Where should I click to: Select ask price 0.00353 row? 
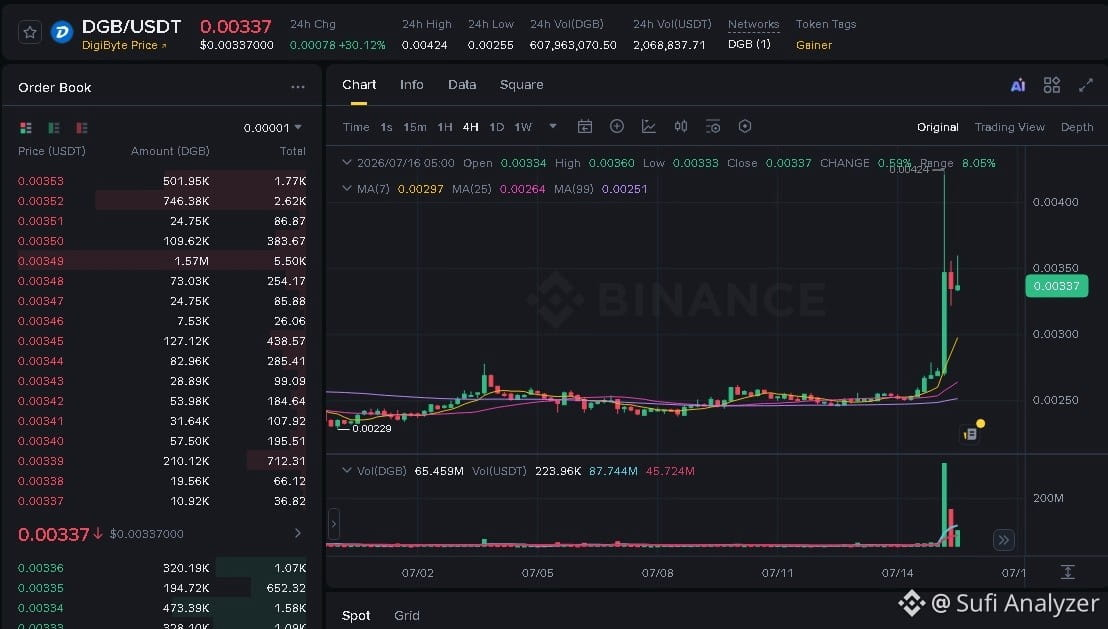click(162, 181)
